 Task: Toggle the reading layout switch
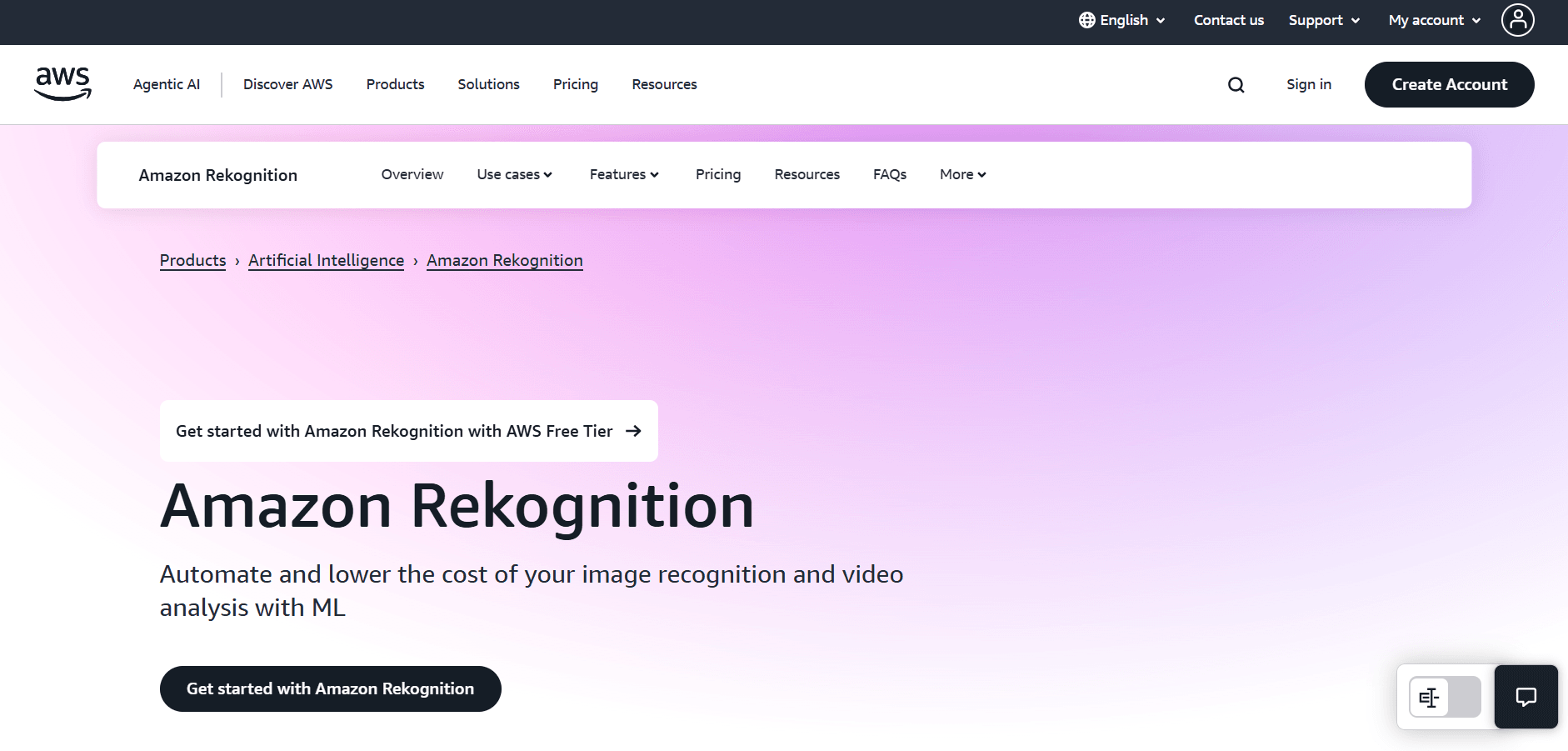coord(1444,697)
